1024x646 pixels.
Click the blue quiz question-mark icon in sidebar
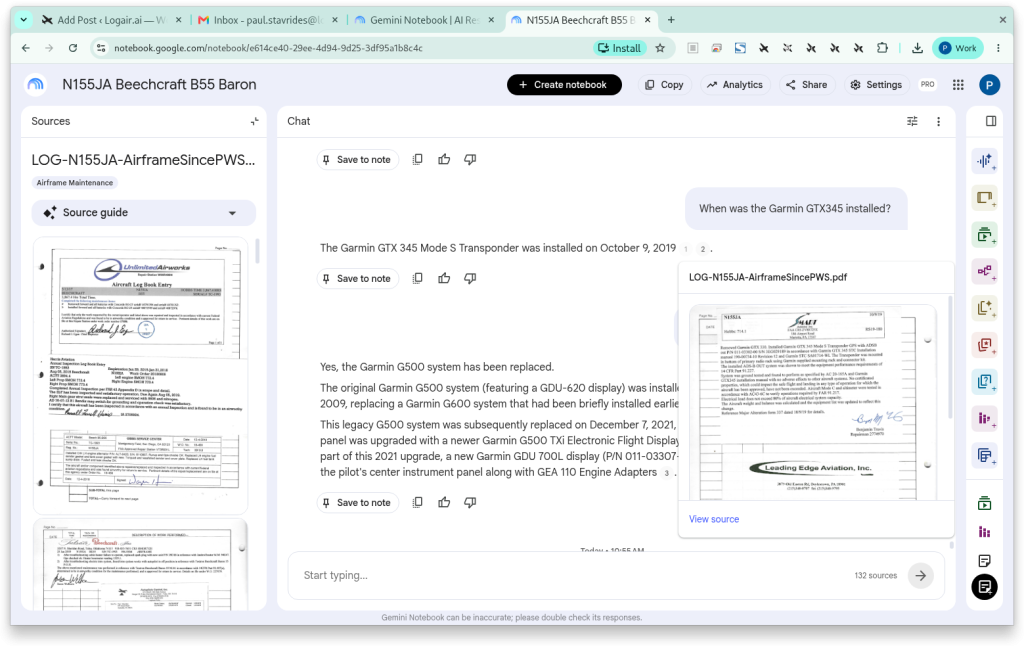(985, 381)
